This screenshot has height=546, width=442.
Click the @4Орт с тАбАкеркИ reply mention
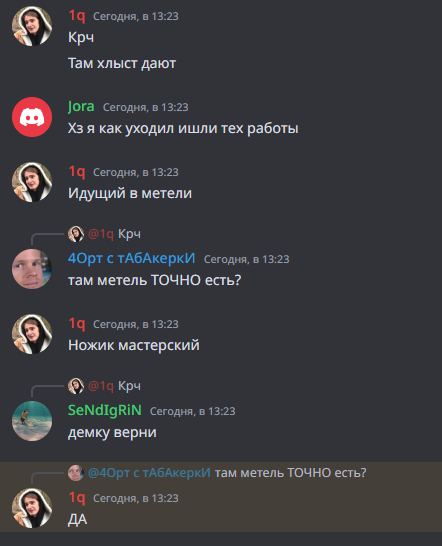tap(149, 473)
